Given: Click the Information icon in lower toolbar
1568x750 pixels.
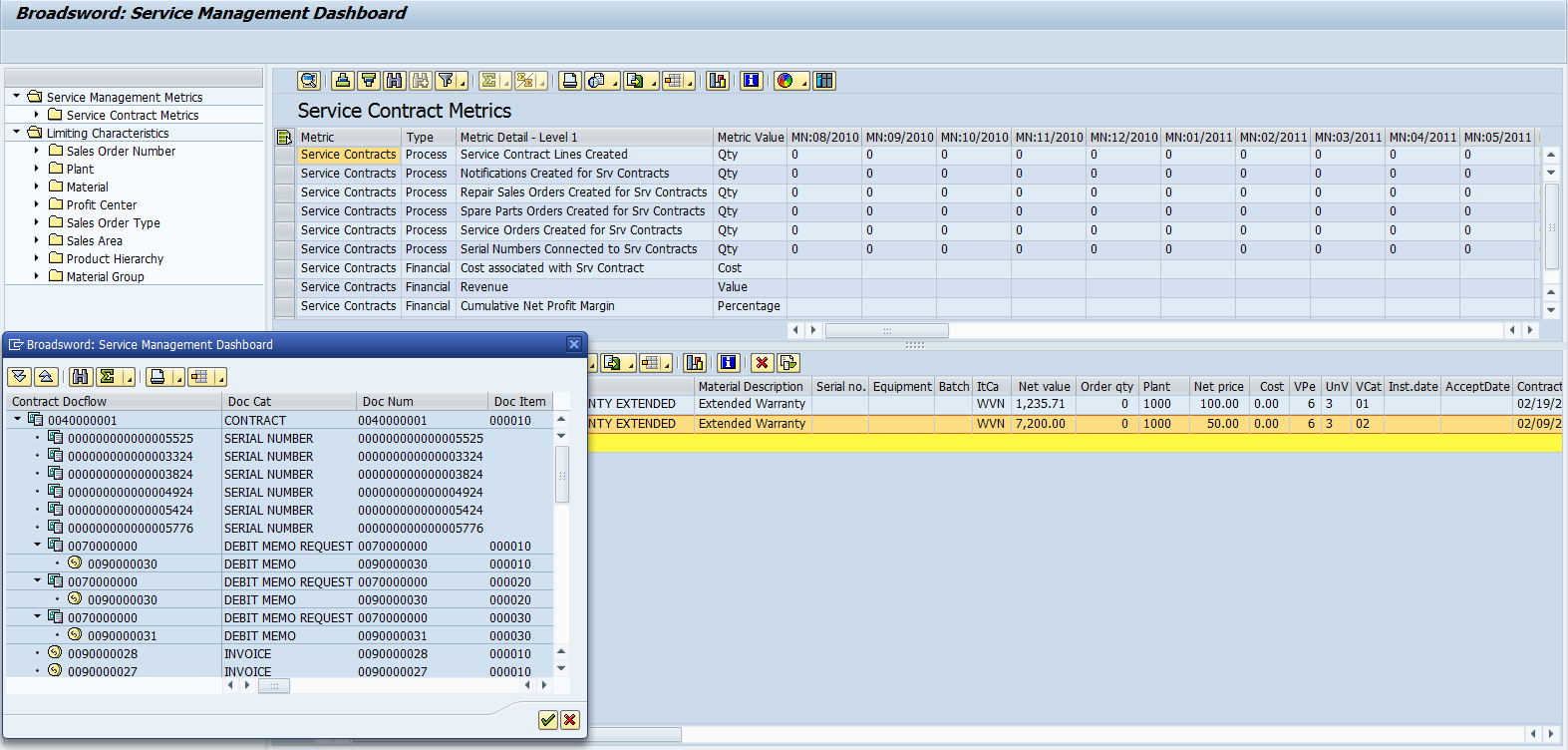Looking at the screenshot, I should (x=729, y=363).
